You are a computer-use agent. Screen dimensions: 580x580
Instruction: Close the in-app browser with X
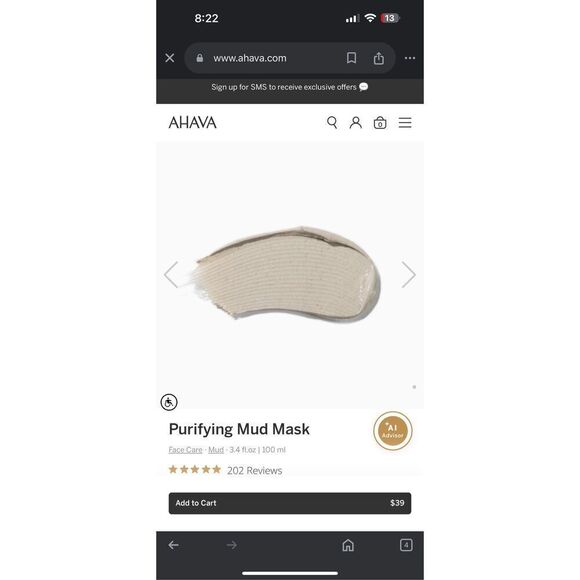(x=170, y=58)
